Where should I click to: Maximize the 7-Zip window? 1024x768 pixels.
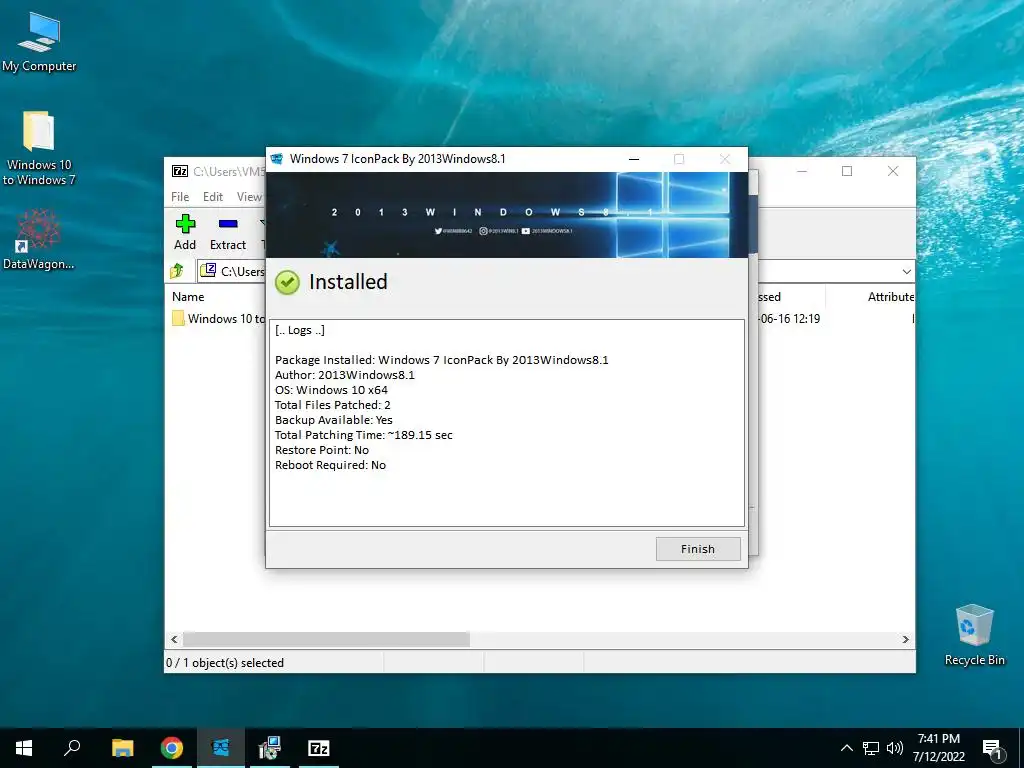point(847,171)
